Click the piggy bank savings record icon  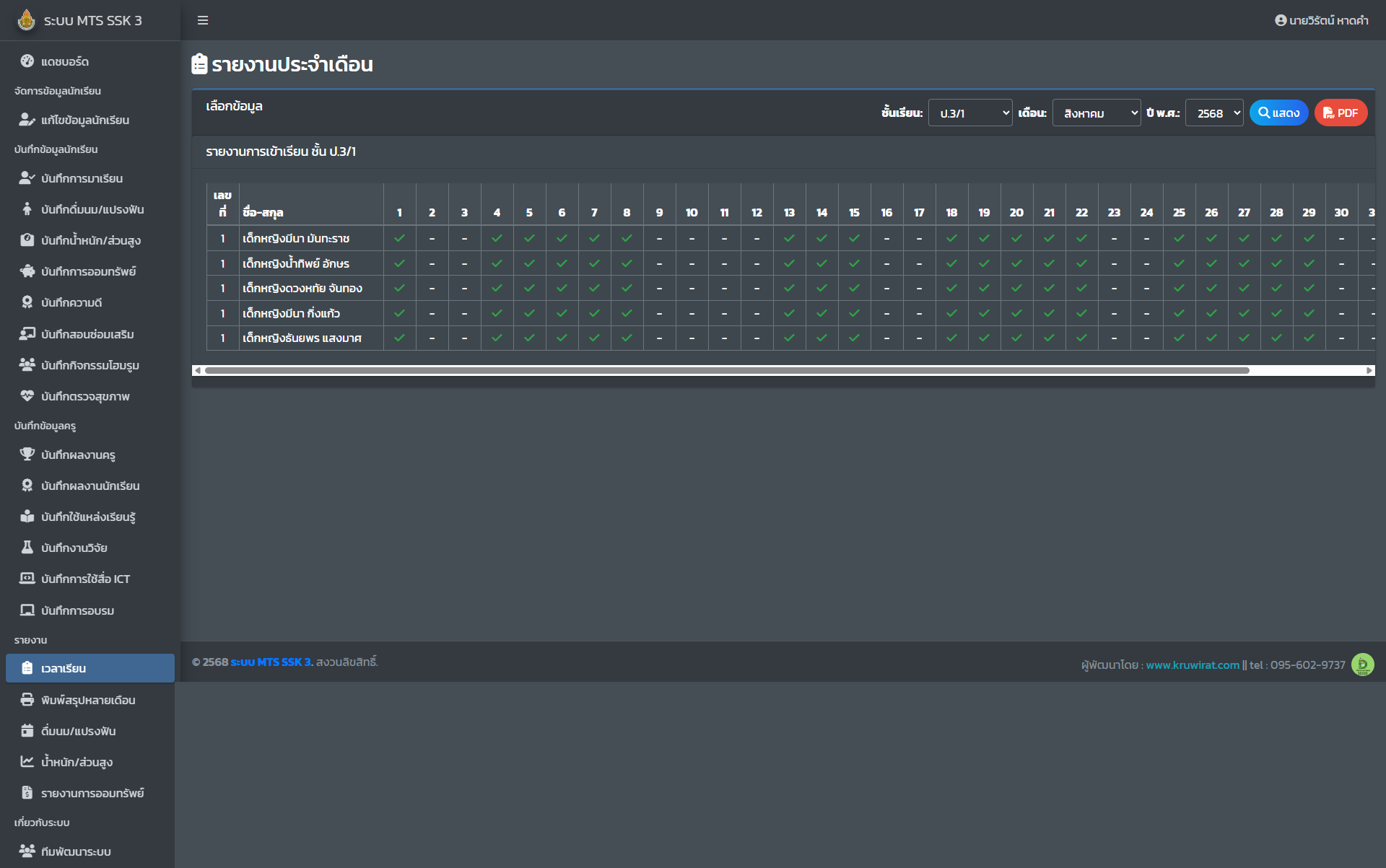(x=27, y=271)
